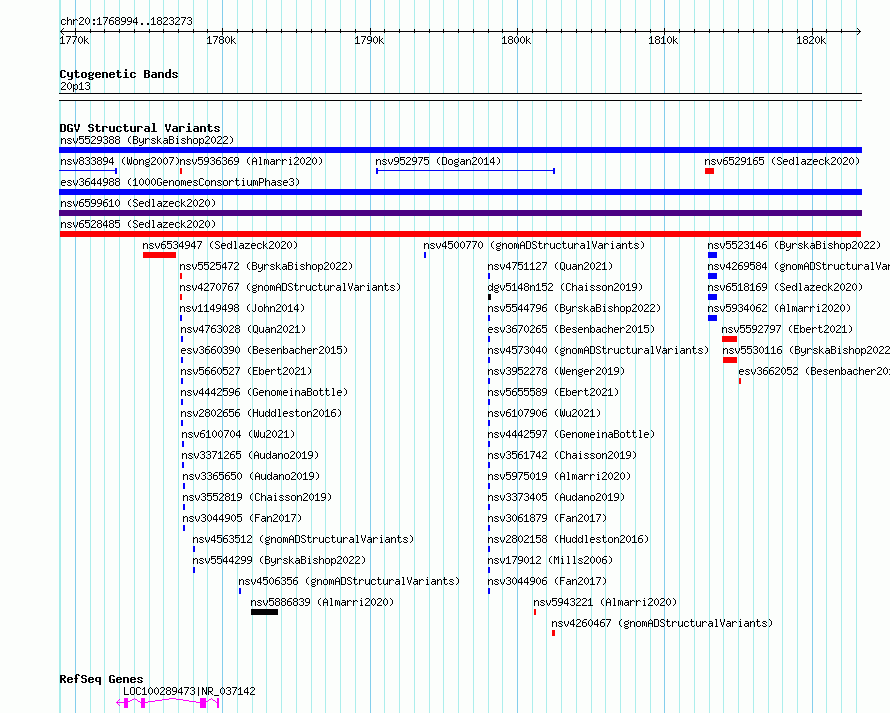
Task: Click the nsv833894 (Wong2007) variant label
Action: pos(120,161)
